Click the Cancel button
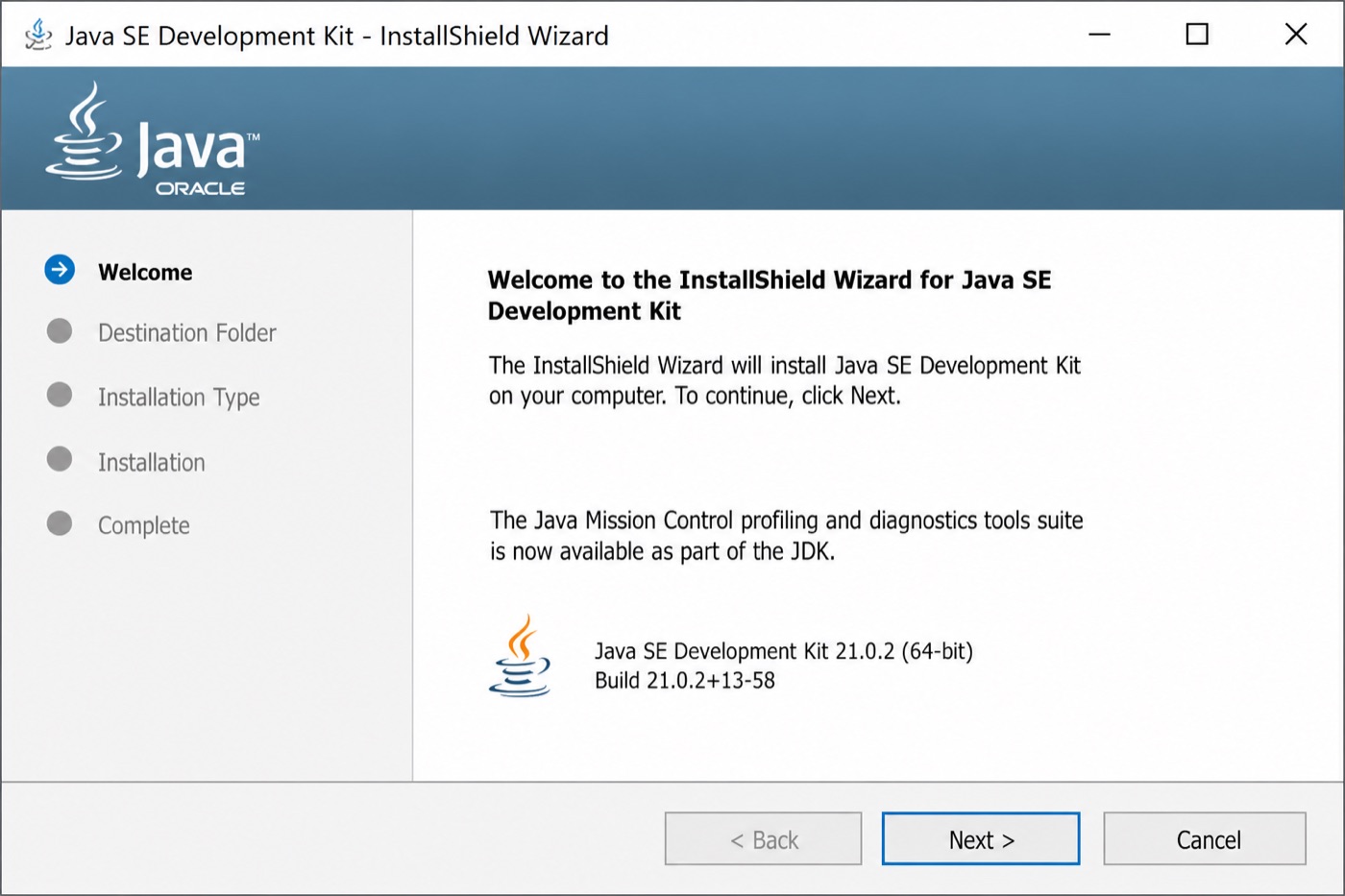Viewport: 1345px width, 896px height. (x=1205, y=838)
